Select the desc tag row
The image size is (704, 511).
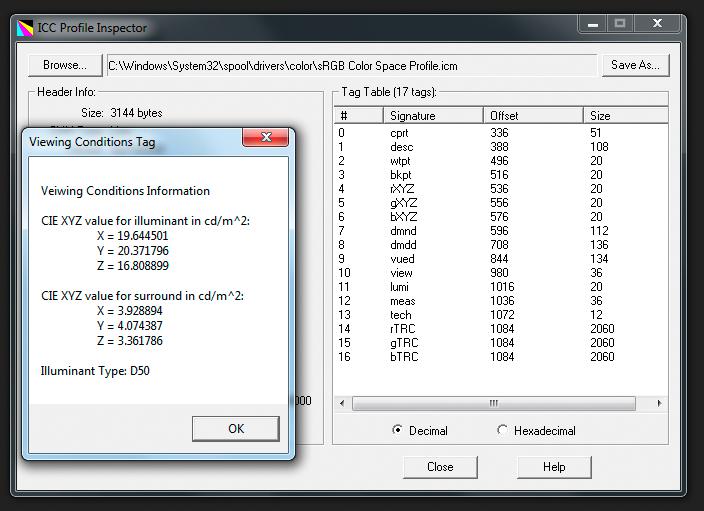tap(501, 147)
